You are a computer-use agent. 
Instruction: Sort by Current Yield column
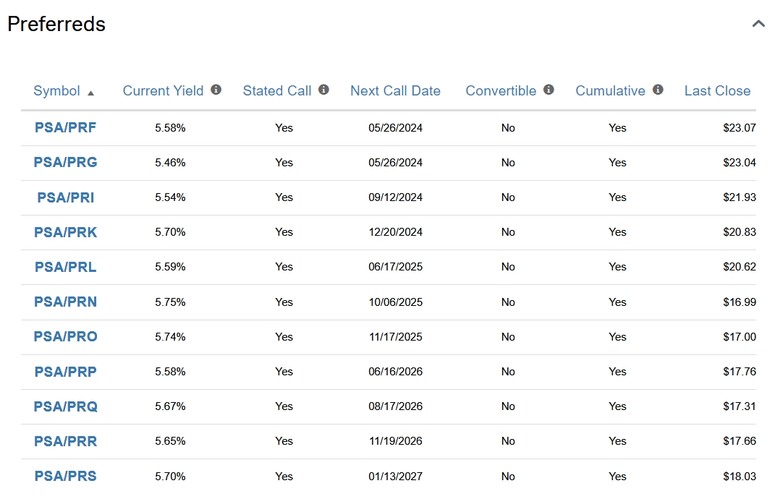[163, 91]
